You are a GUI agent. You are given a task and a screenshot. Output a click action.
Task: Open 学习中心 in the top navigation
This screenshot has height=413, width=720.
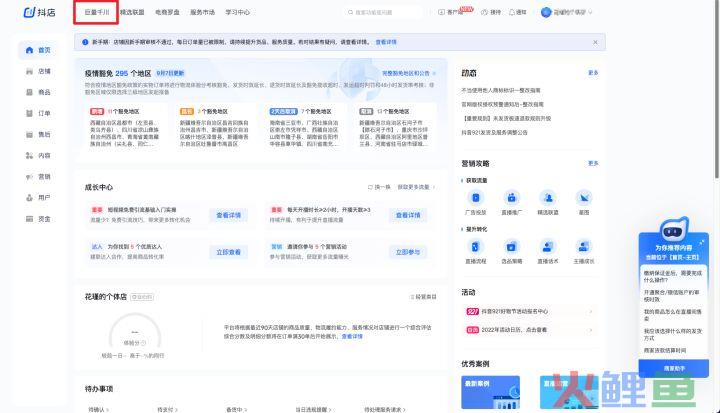coord(237,12)
